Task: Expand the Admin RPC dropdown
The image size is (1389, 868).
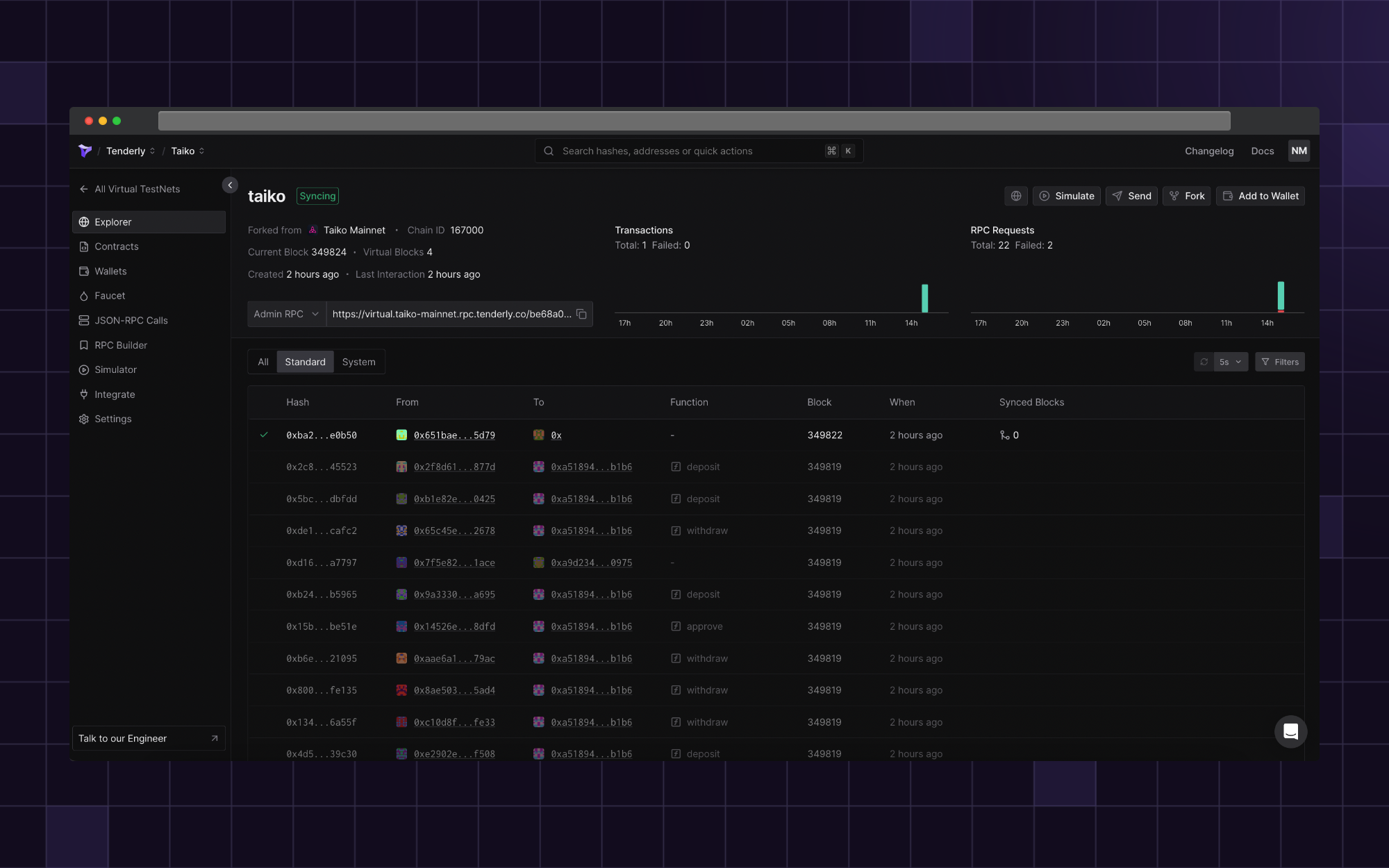Action: [x=286, y=315]
